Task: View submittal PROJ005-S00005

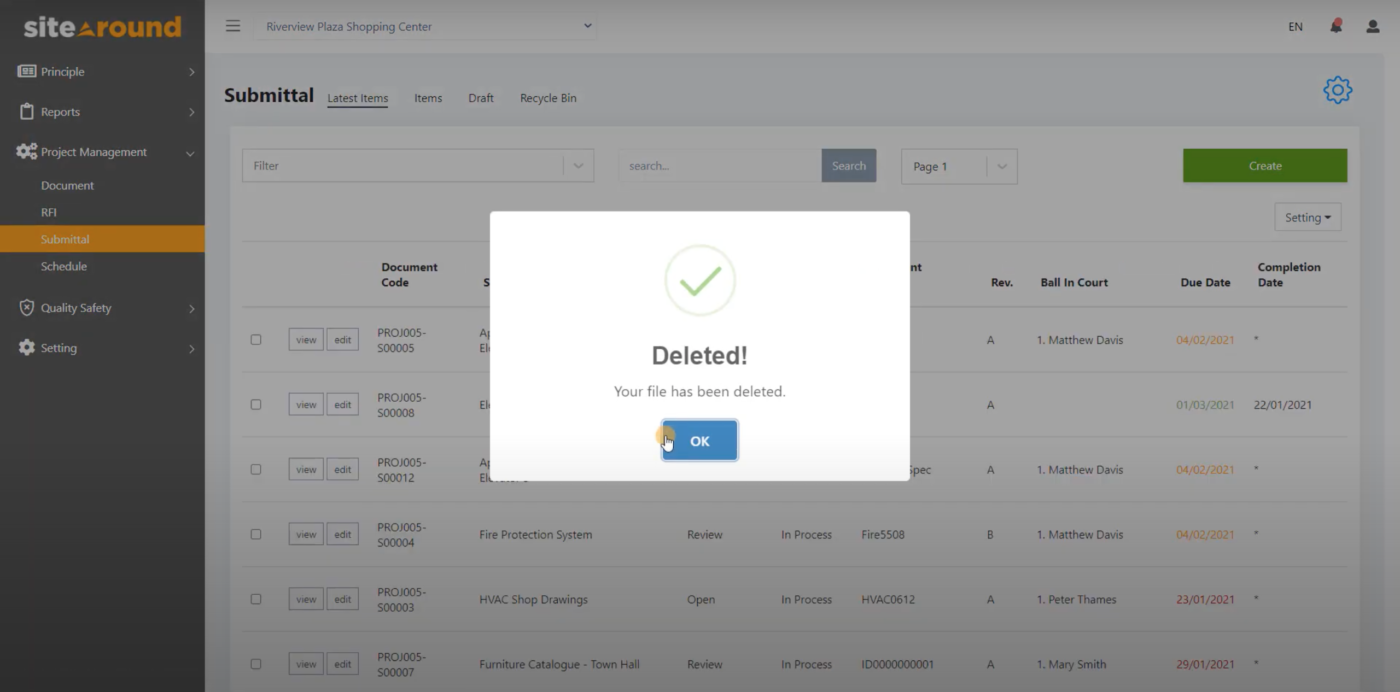Action: pos(306,340)
